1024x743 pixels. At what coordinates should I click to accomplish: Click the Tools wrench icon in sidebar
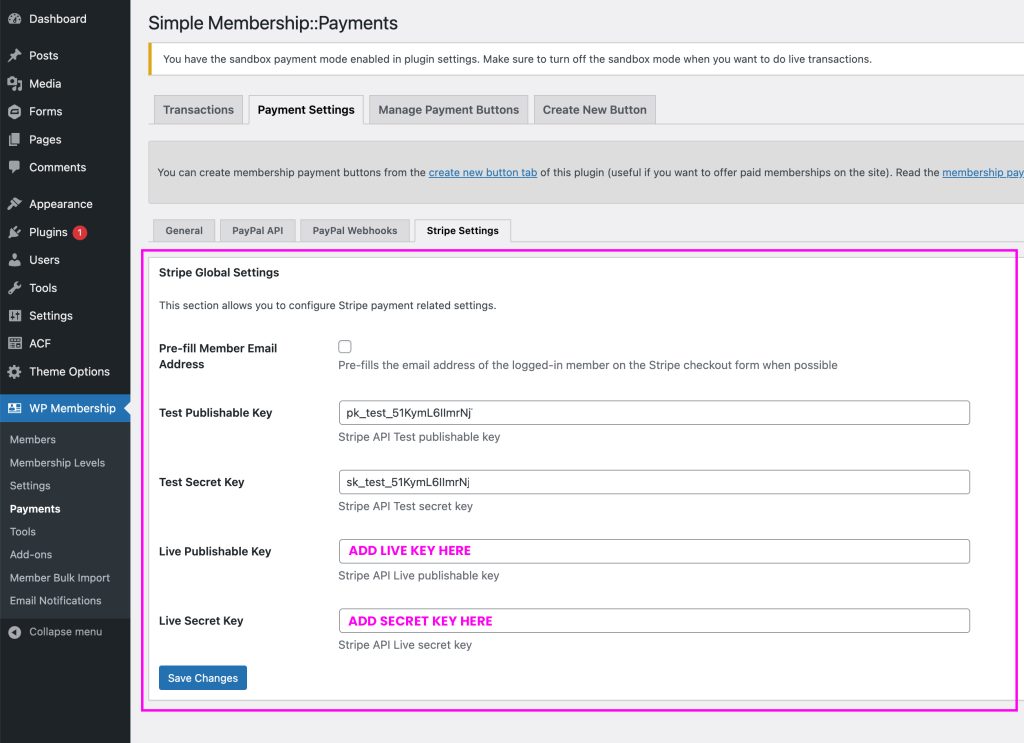coord(14,288)
